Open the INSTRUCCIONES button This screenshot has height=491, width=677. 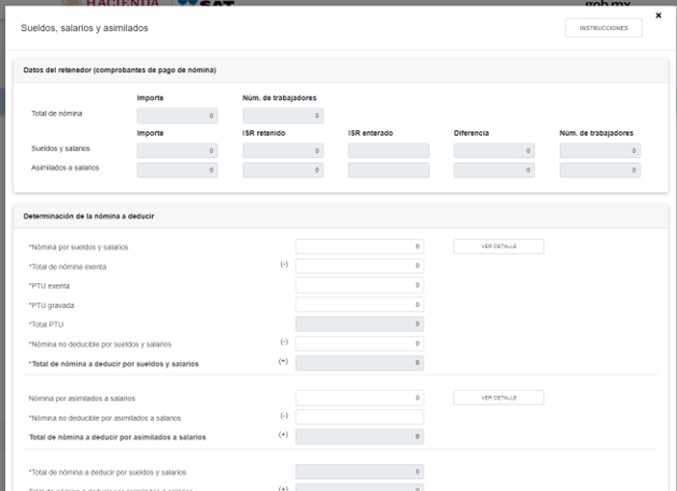pyautogui.click(x=603, y=28)
